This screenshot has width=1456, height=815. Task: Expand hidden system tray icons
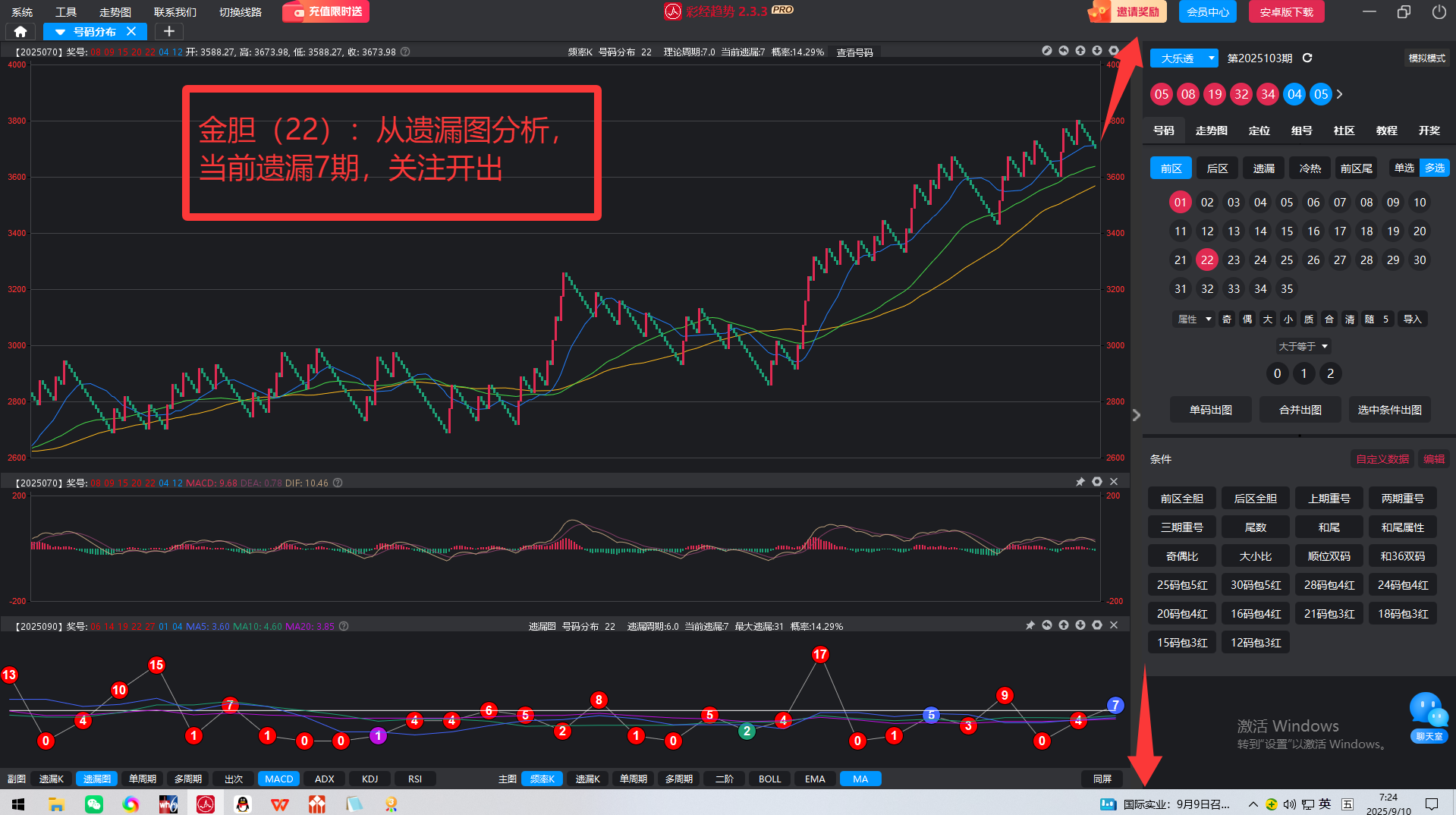[1253, 804]
